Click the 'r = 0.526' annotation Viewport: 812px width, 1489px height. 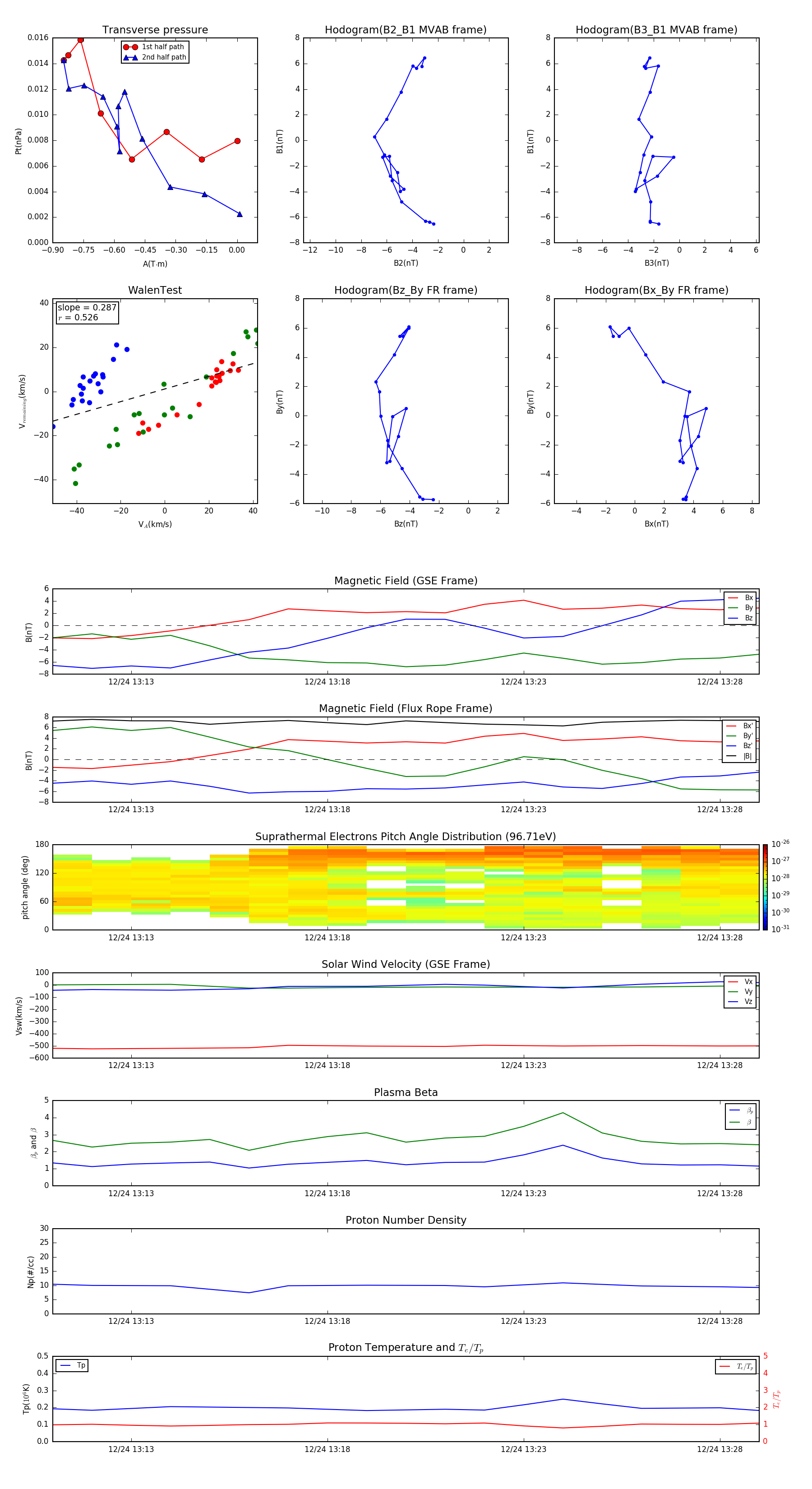tap(78, 317)
